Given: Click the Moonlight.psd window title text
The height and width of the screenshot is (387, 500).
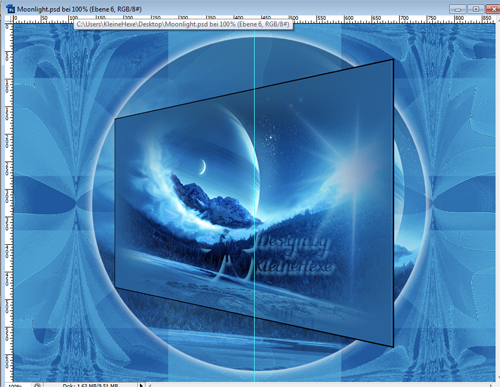Looking at the screenshot, I should click(x=79, y=9).
